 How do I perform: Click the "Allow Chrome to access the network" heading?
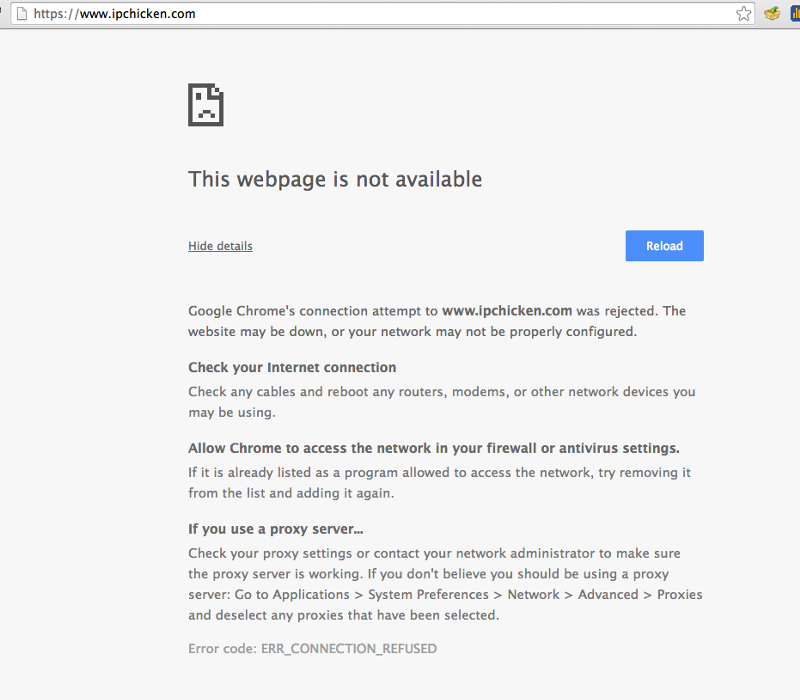click(x=434, y=448)
